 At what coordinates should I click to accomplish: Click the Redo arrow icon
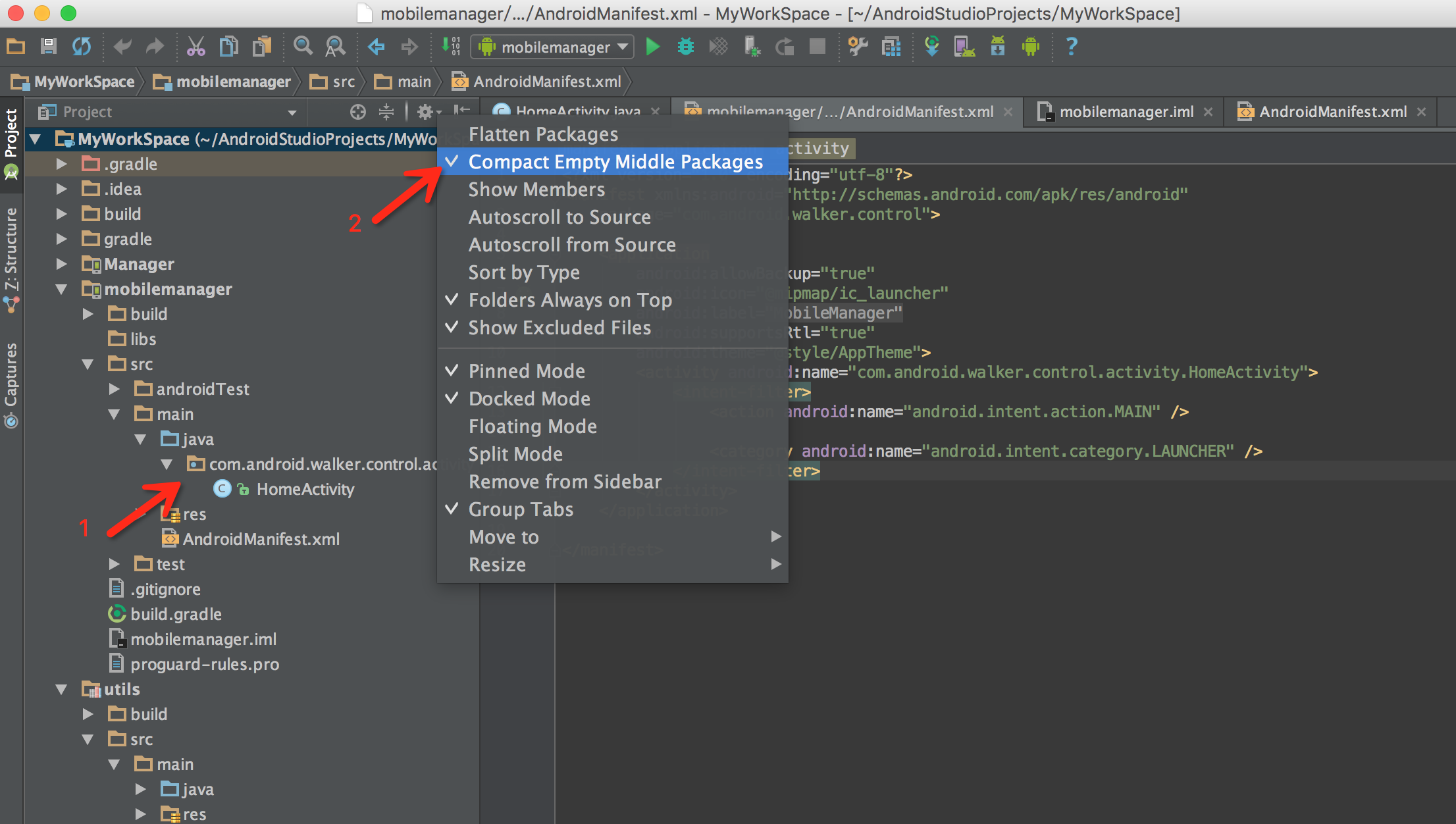pyautogui.click(x=155, y=47)
